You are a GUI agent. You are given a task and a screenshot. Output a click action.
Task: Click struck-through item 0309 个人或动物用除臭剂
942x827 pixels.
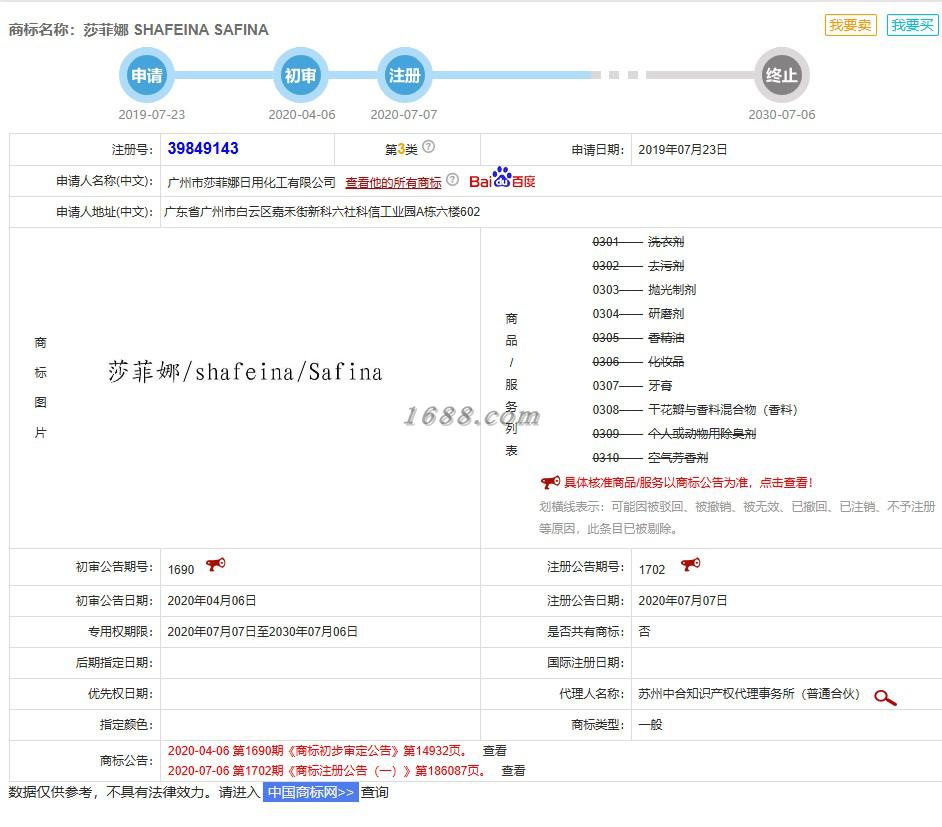pos(674,434)
